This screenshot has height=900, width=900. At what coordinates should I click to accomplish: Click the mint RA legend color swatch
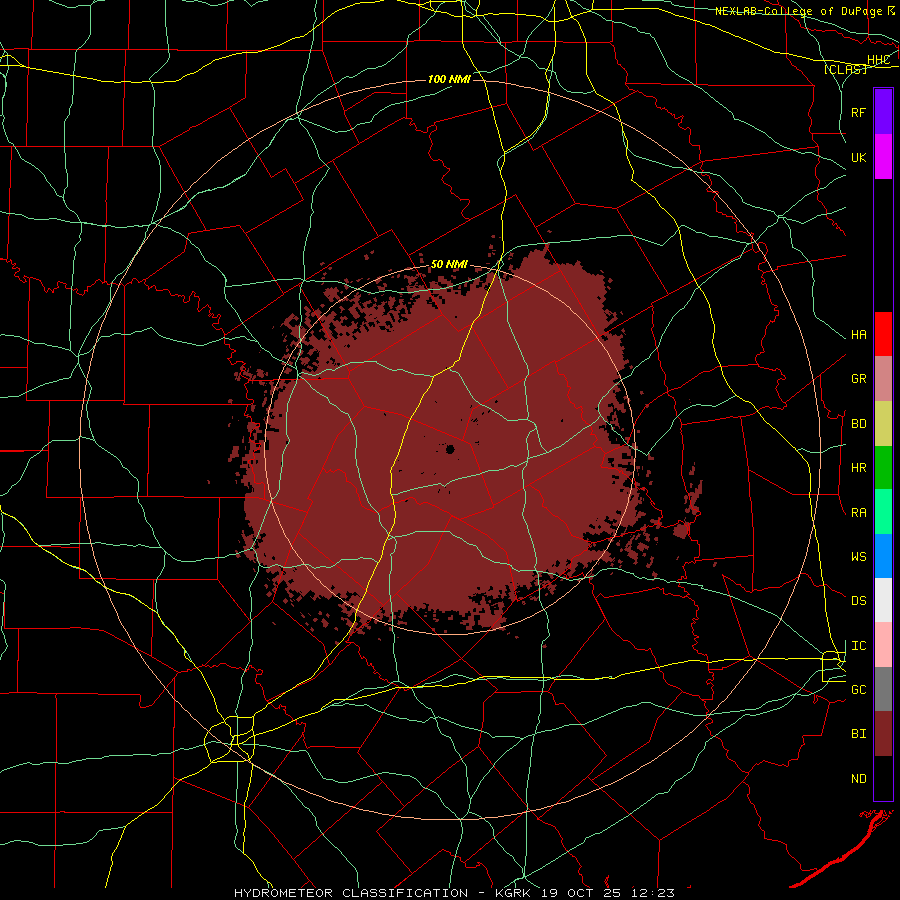click(883, 512)
